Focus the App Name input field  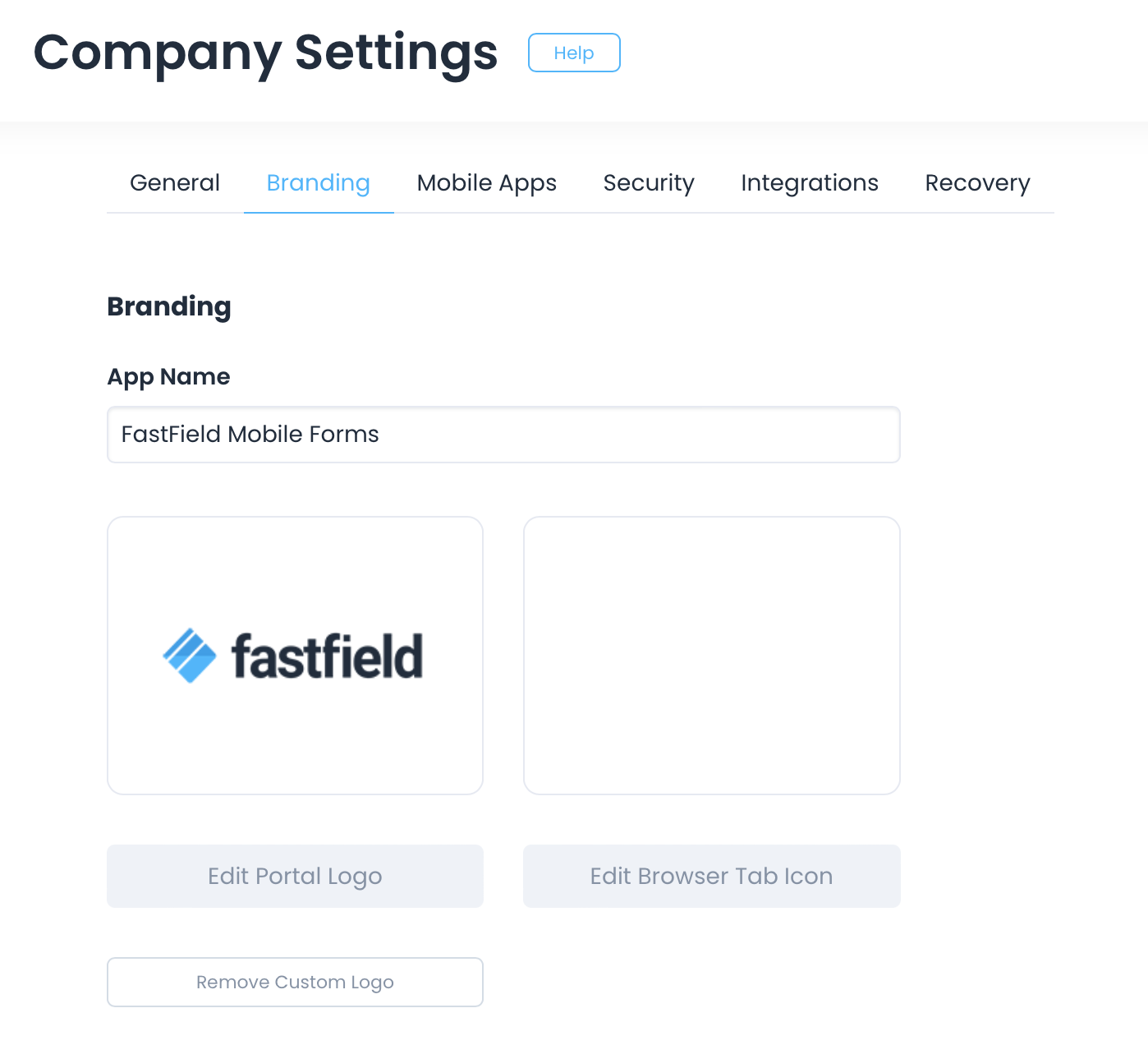point(641,435)
